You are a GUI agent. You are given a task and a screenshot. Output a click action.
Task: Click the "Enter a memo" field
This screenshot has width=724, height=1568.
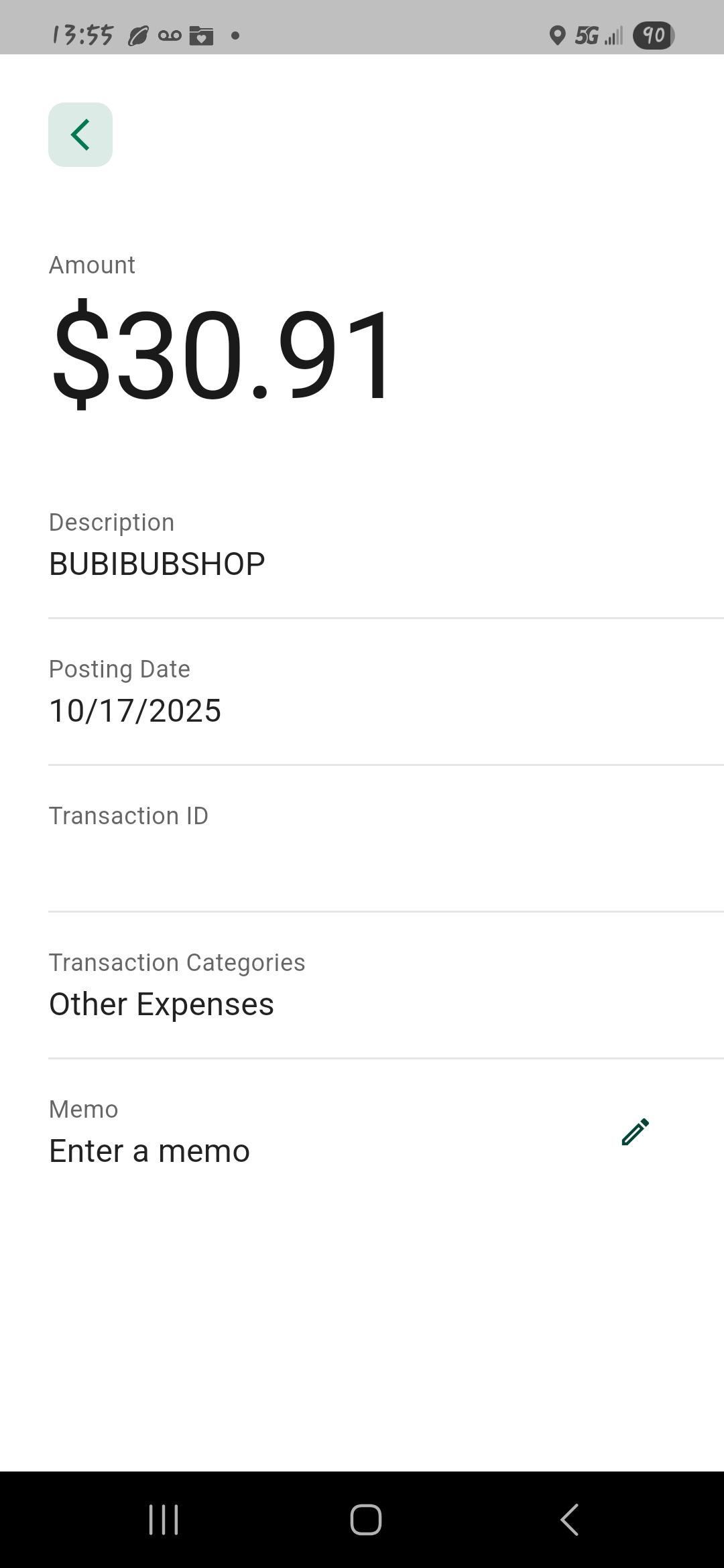pyautogui.click(x=149, y=1151)
